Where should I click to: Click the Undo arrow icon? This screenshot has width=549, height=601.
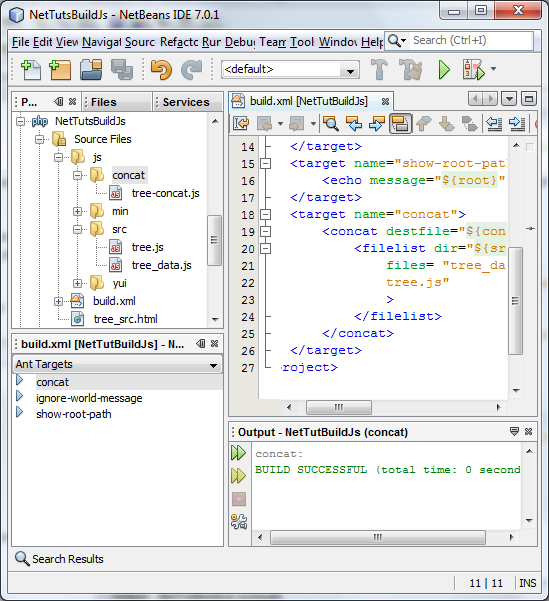[x=161, y=70]
